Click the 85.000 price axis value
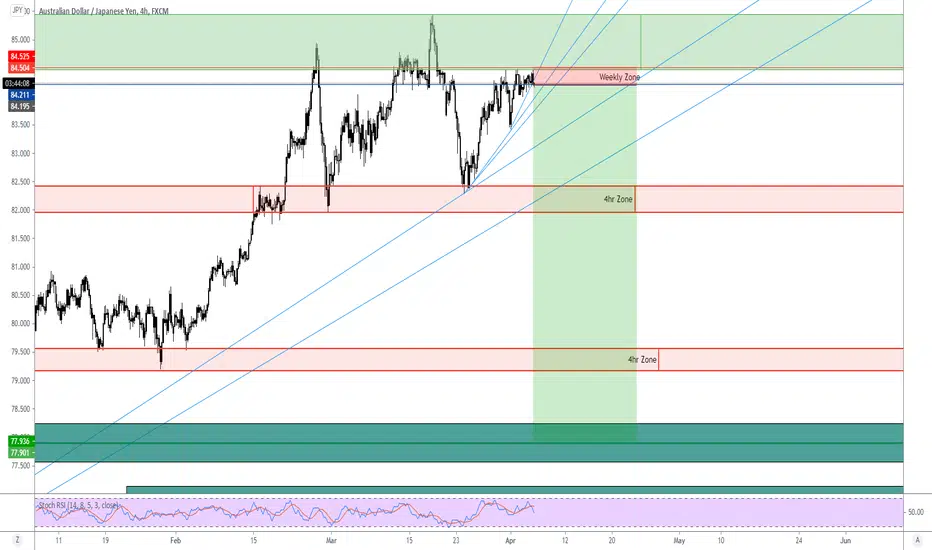Viewport: 932px width, 550px height. point(20,40)
